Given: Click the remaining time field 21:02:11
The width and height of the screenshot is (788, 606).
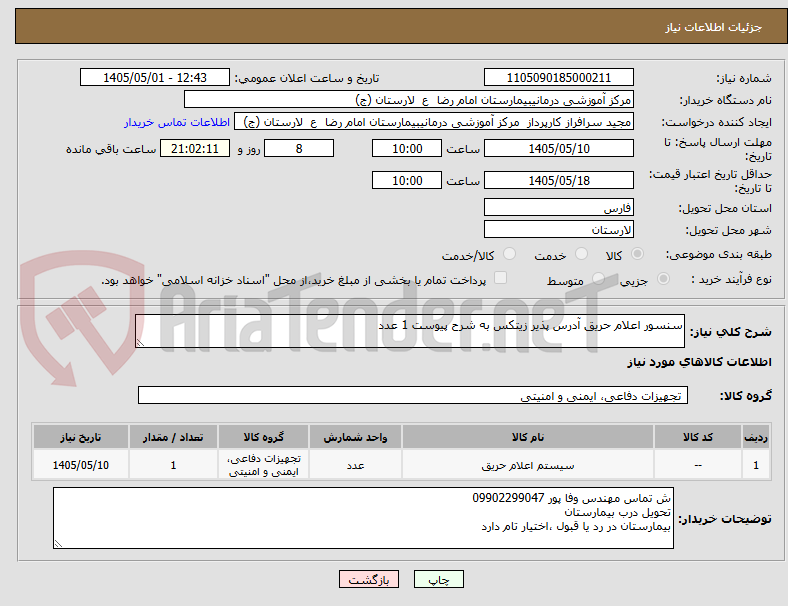Looking at the screenshot, I should [x=195, y=148].
